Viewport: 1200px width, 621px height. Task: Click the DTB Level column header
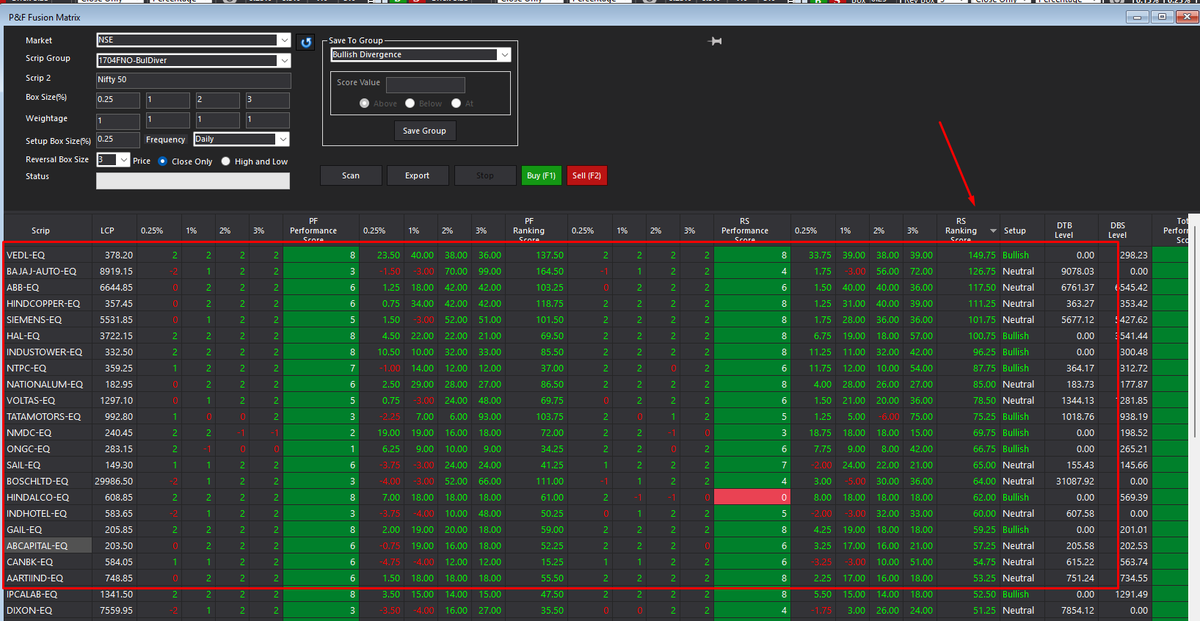pos(1065,230)
